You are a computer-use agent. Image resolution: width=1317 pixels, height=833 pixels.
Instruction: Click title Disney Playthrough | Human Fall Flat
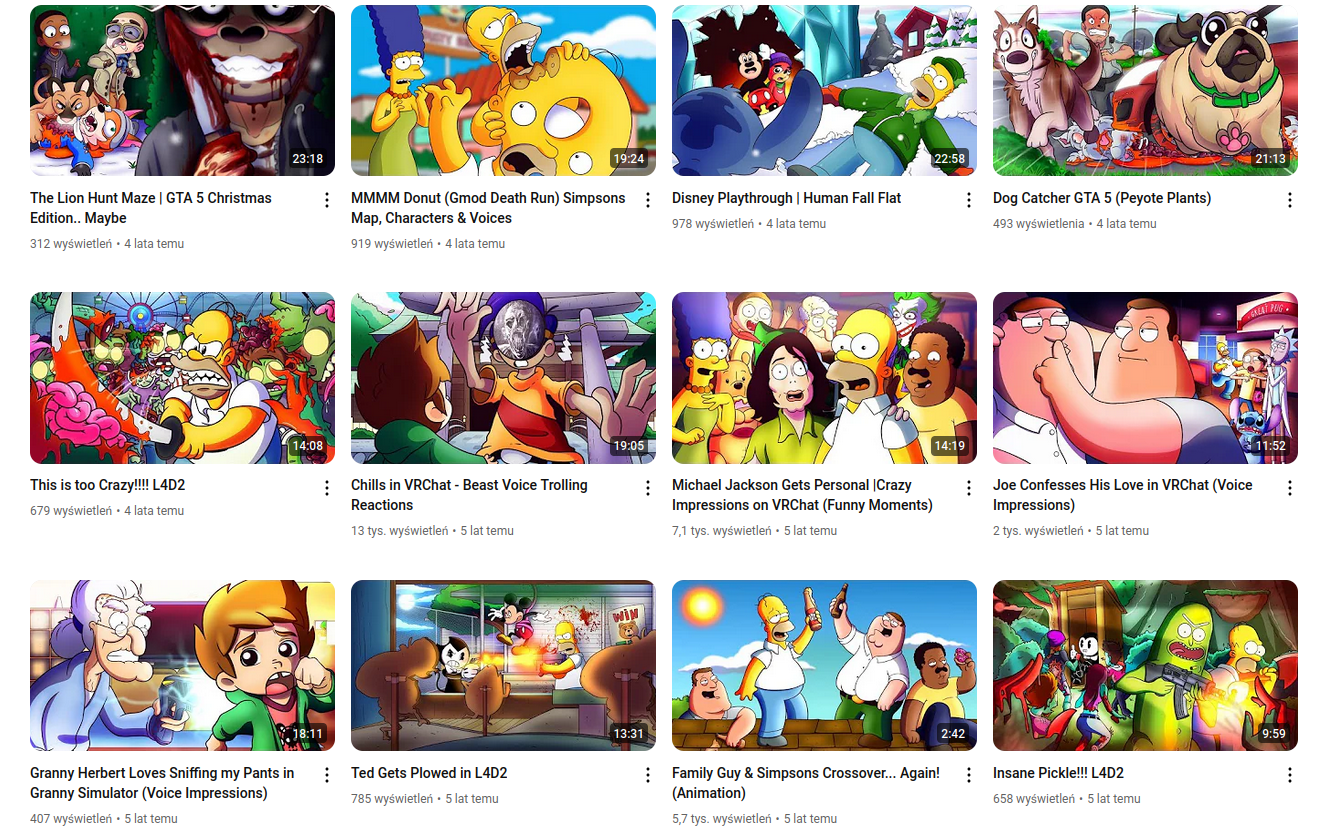[786, 198]
